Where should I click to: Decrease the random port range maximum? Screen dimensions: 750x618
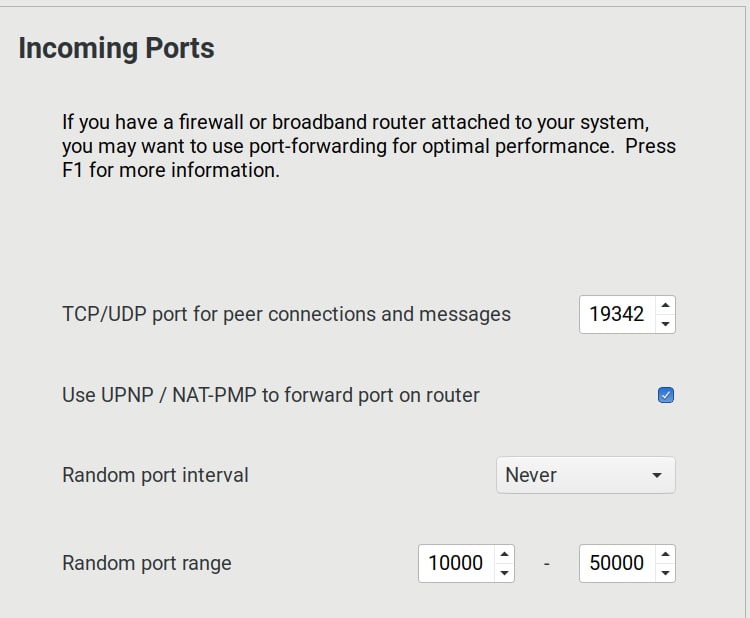click(x=666, y=573)
